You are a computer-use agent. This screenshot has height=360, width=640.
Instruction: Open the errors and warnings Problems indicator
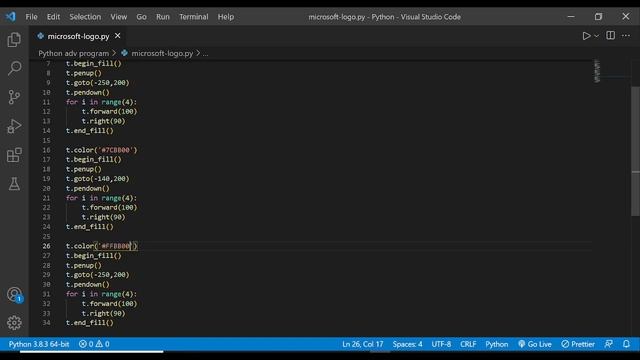94,344
